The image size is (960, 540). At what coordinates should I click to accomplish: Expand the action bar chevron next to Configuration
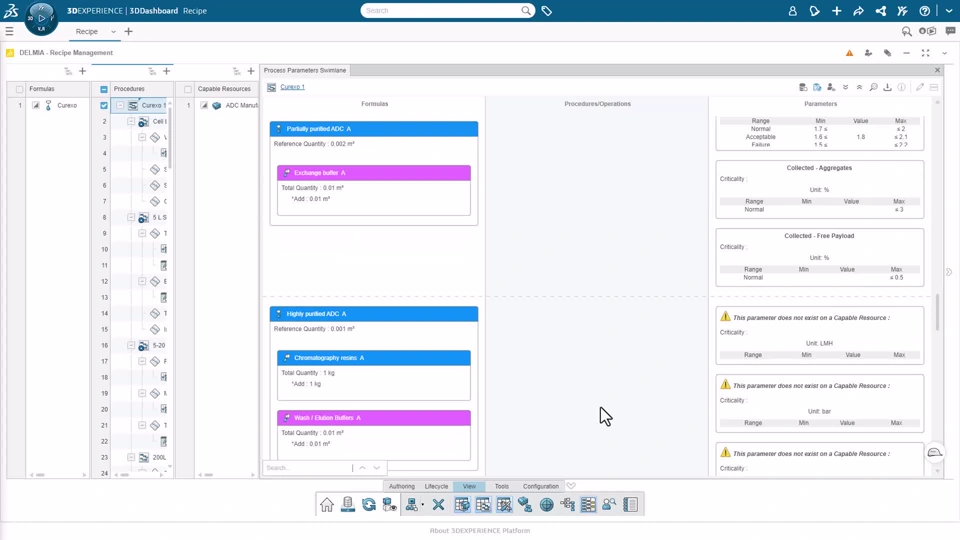click(571, 486)
